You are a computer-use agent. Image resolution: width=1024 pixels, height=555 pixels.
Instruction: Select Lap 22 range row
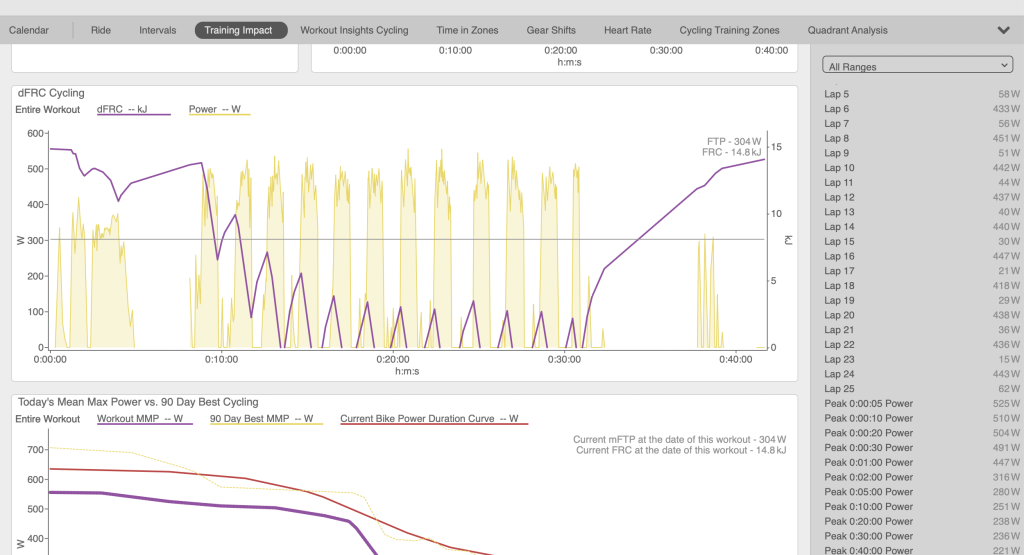[x=921, y=345]
